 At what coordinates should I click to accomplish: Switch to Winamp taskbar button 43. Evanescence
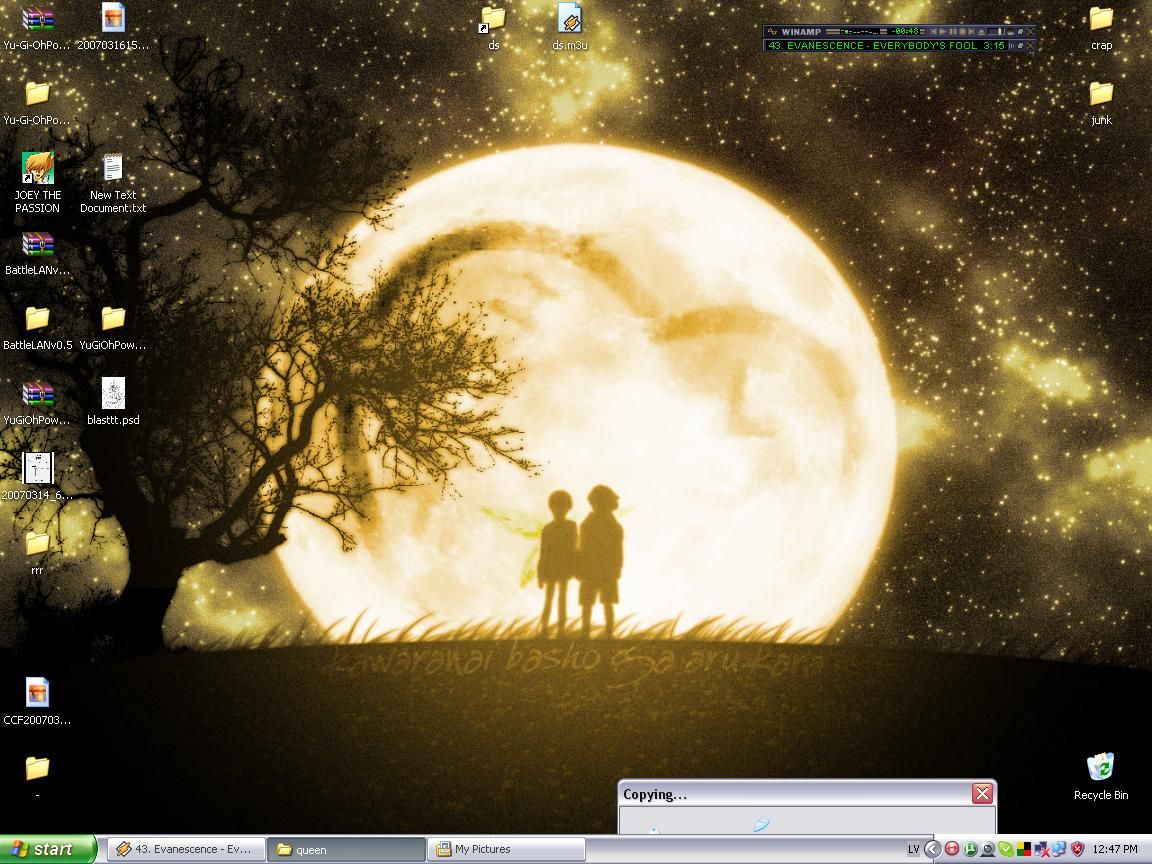pyautogui.click(x=186, y=849)
